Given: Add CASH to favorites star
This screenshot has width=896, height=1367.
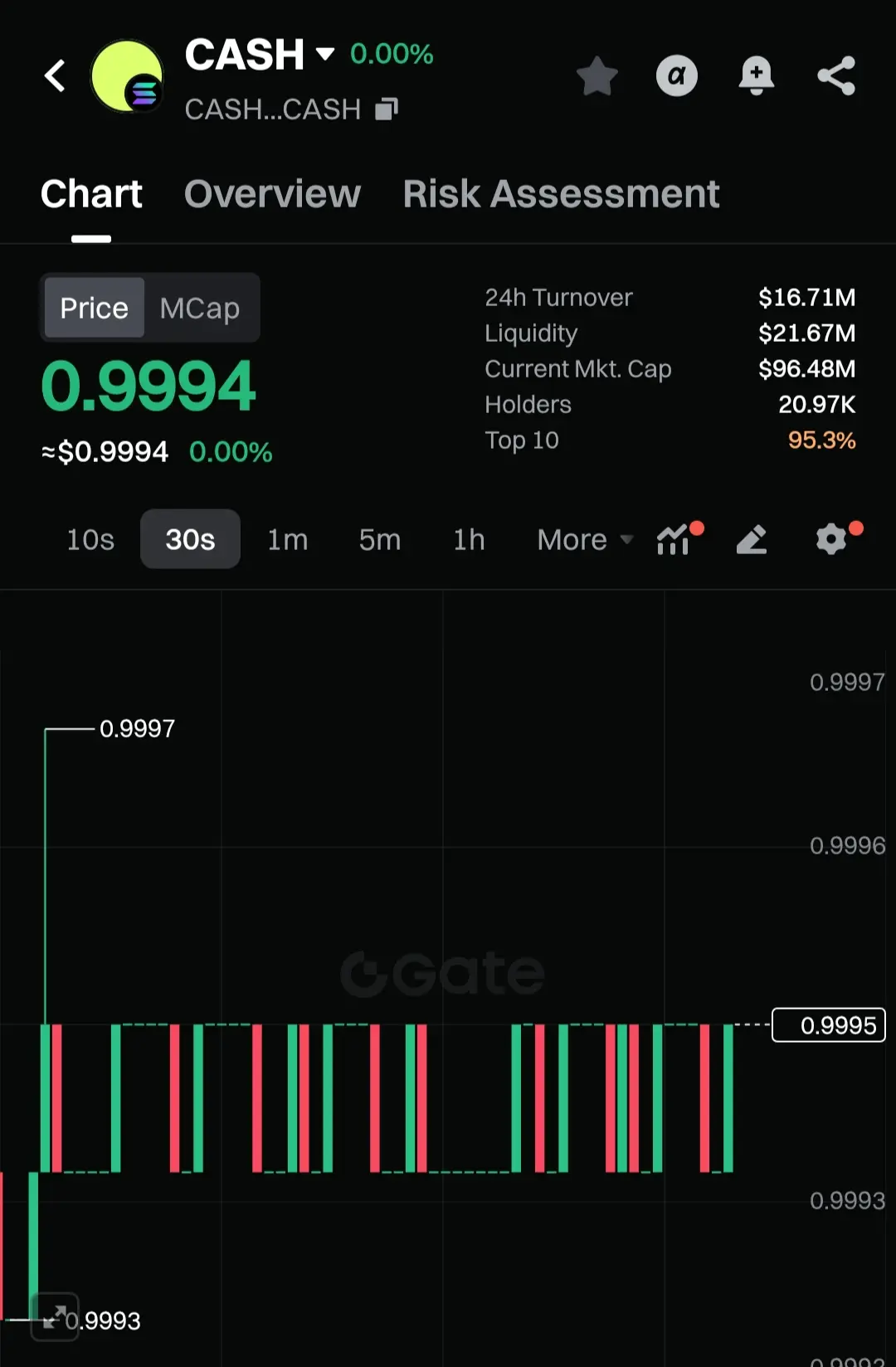Looking at the screenshot, I should coord(597,76).
